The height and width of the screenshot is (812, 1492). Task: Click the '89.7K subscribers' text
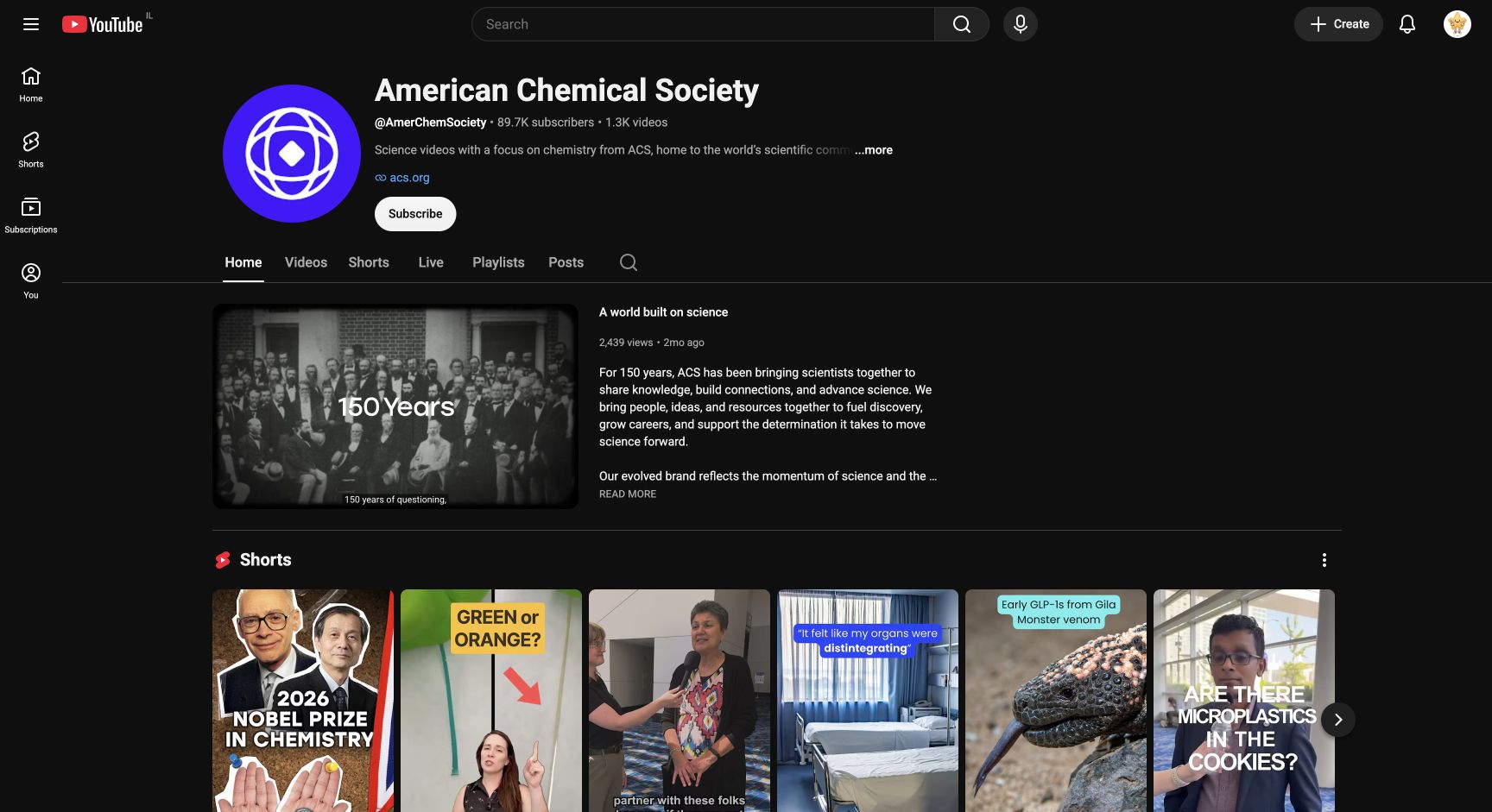546,123
